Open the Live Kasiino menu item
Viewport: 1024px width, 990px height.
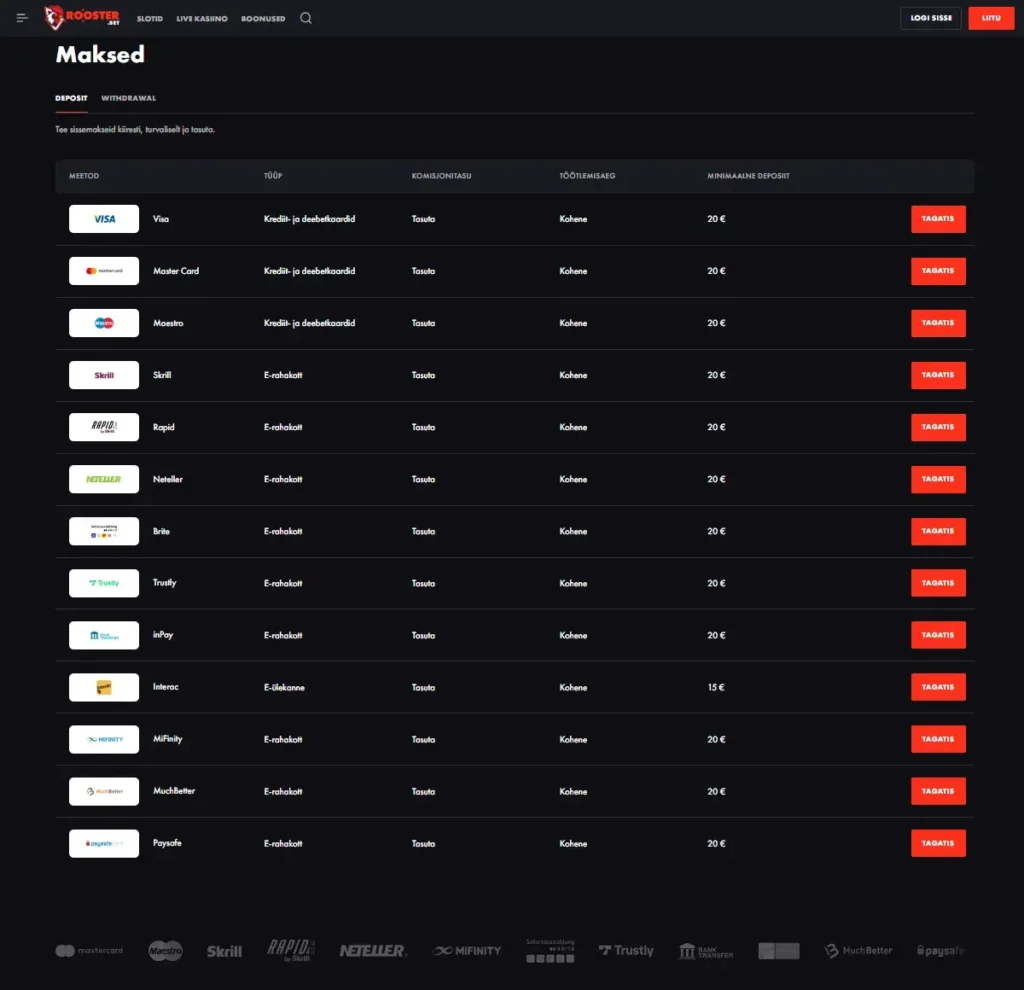[x=202, y=18]
